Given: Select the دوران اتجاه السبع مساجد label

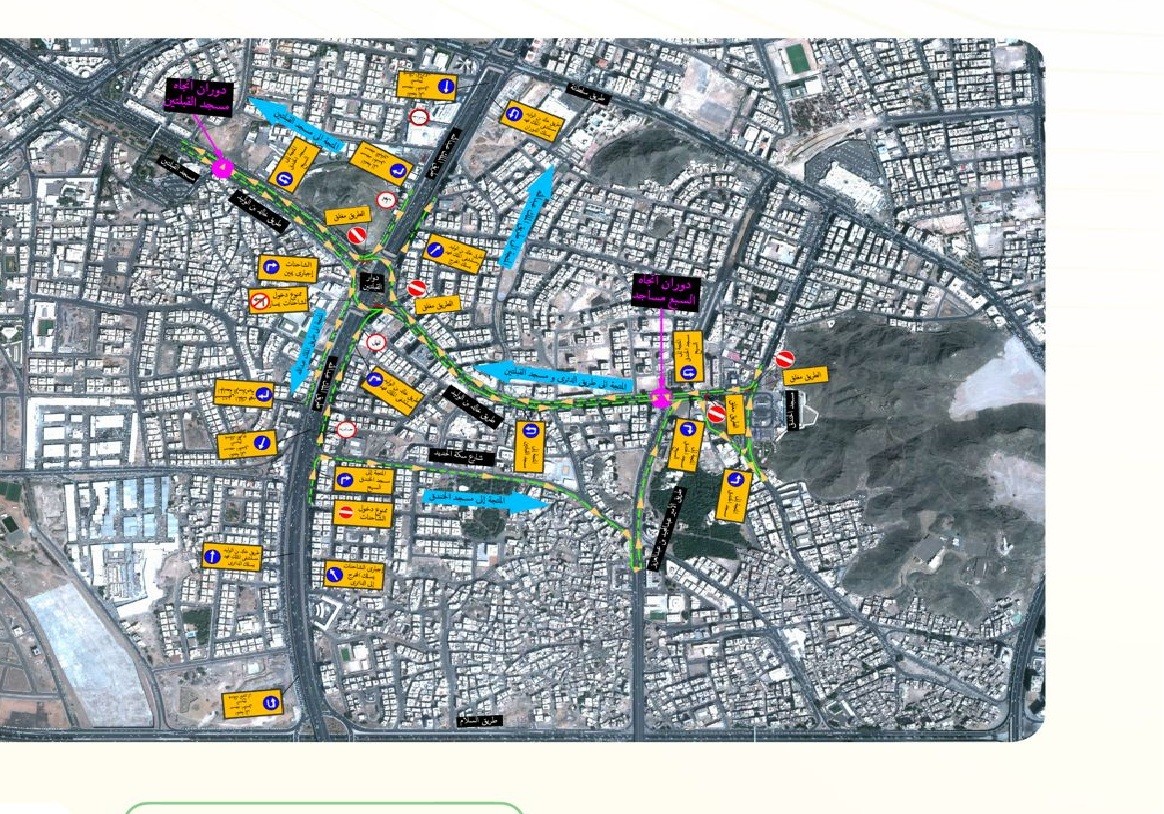Looking at the screenshot, I should [663, 289].
